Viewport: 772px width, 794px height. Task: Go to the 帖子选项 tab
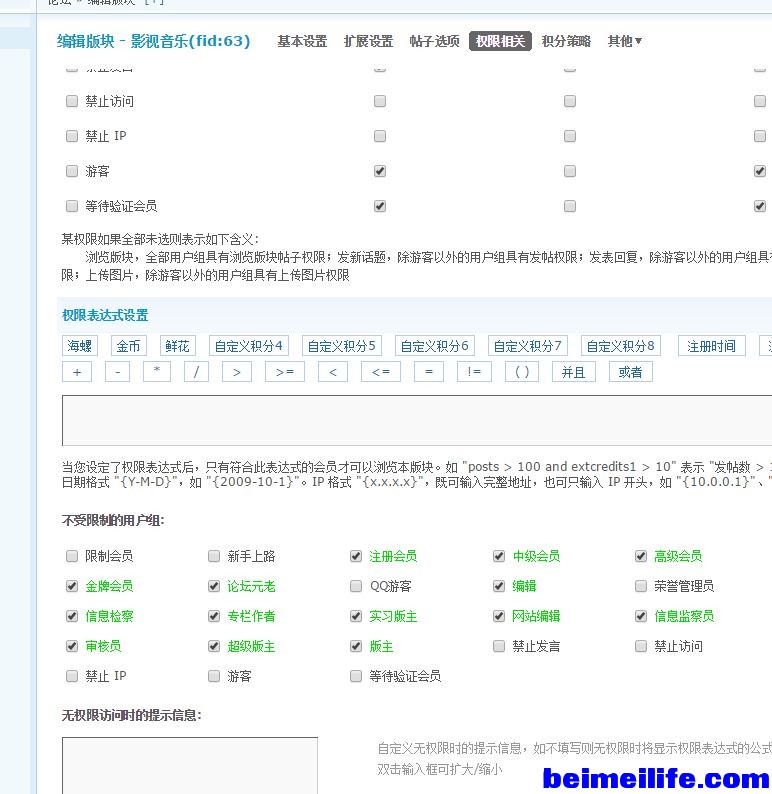pyautogui.click(x=434, y=41)
